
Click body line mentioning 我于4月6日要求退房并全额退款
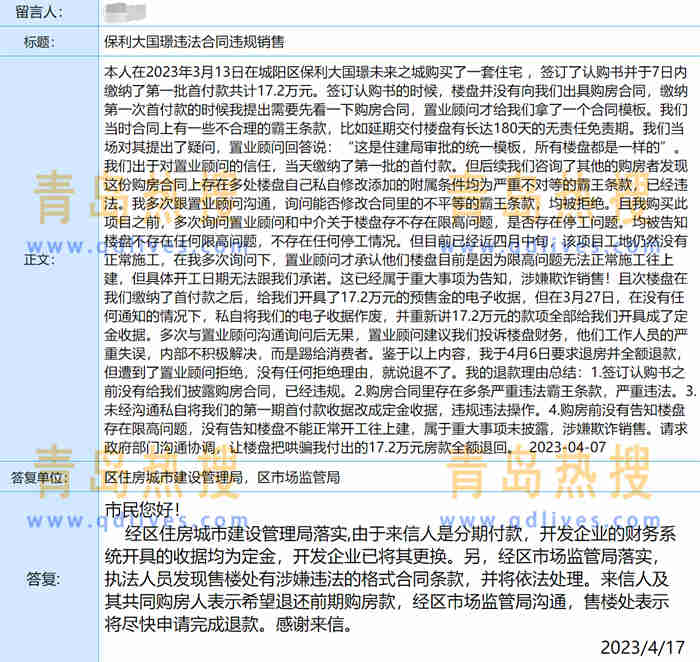pyautogui.click(x=393, y=354)
